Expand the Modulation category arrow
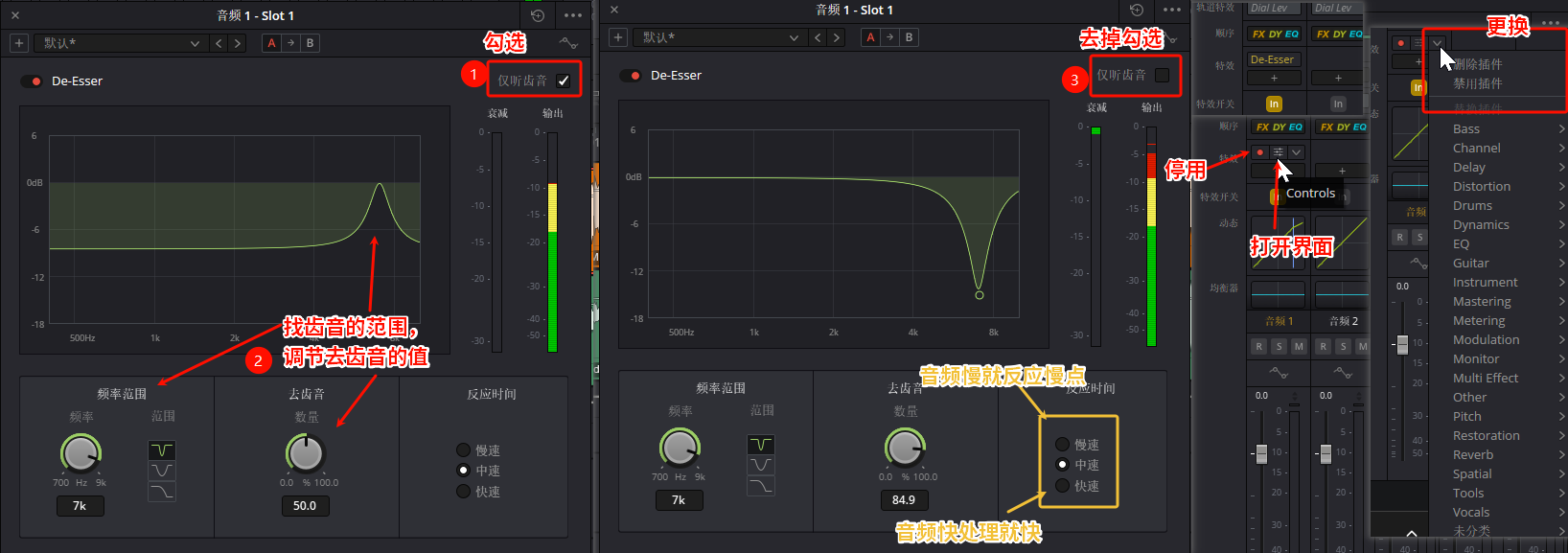The width and height of the screenshot is (1568, 553). [1561, 339]
